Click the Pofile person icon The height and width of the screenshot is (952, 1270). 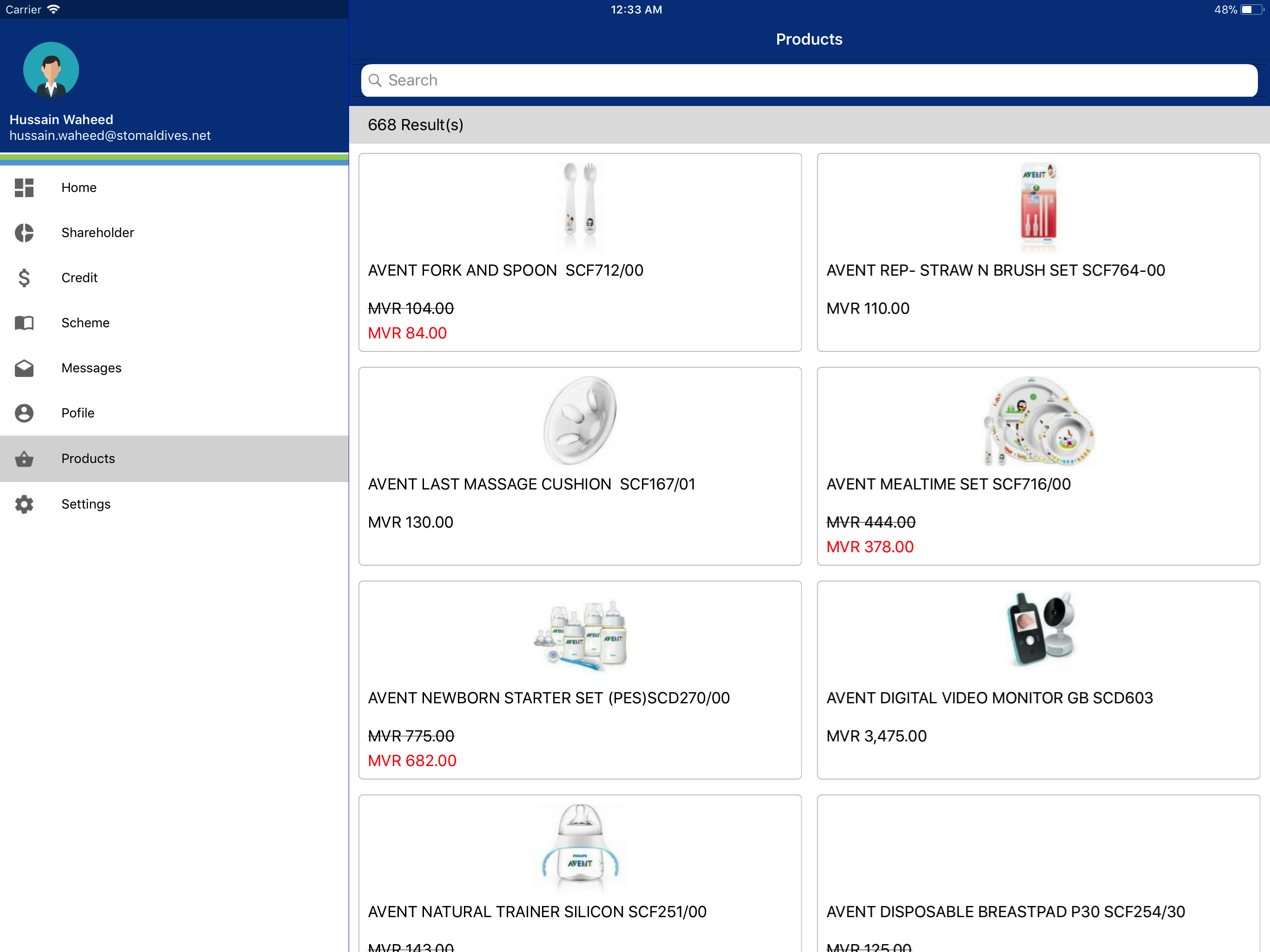[x=24, y=413]
